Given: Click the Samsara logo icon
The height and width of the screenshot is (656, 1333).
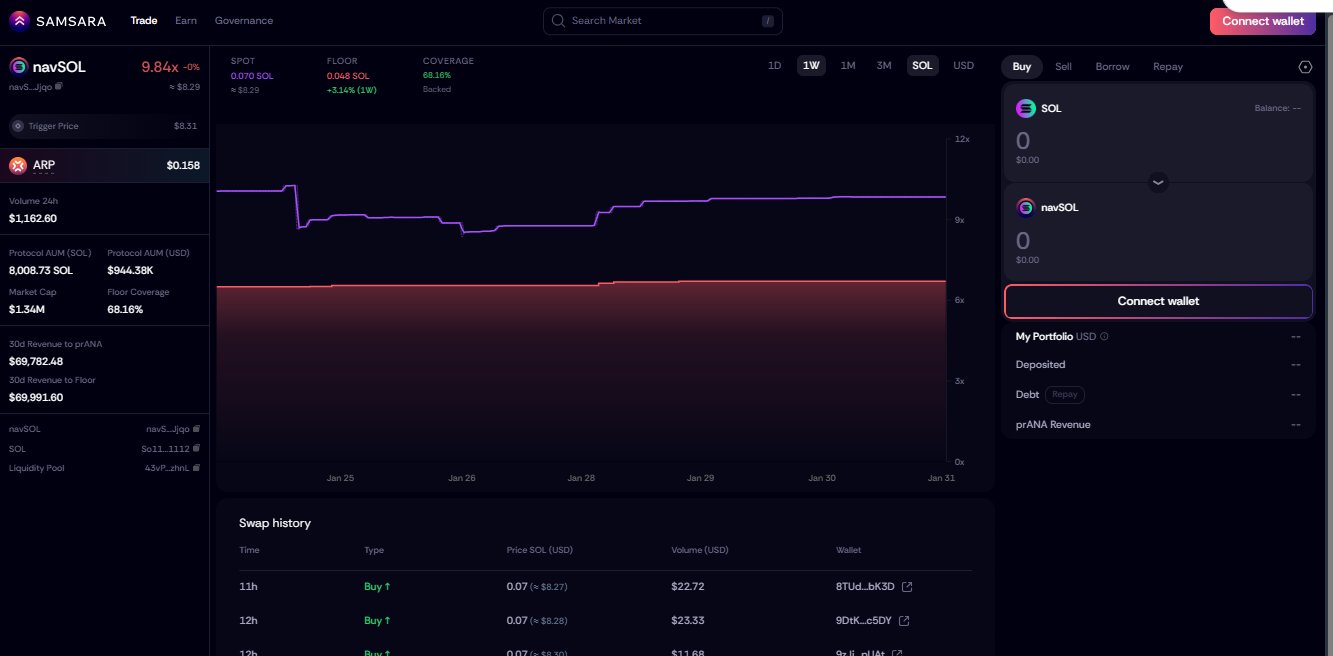Looking at the screenshot, I should (x=19, y=21).
